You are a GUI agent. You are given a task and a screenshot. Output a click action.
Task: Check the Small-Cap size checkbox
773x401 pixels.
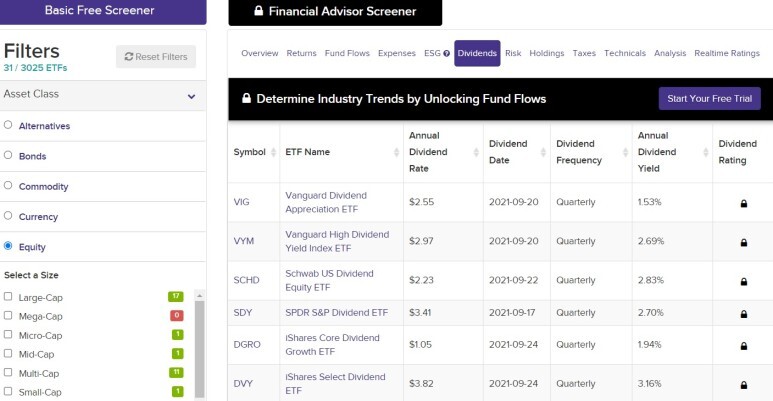click(8, 391)
